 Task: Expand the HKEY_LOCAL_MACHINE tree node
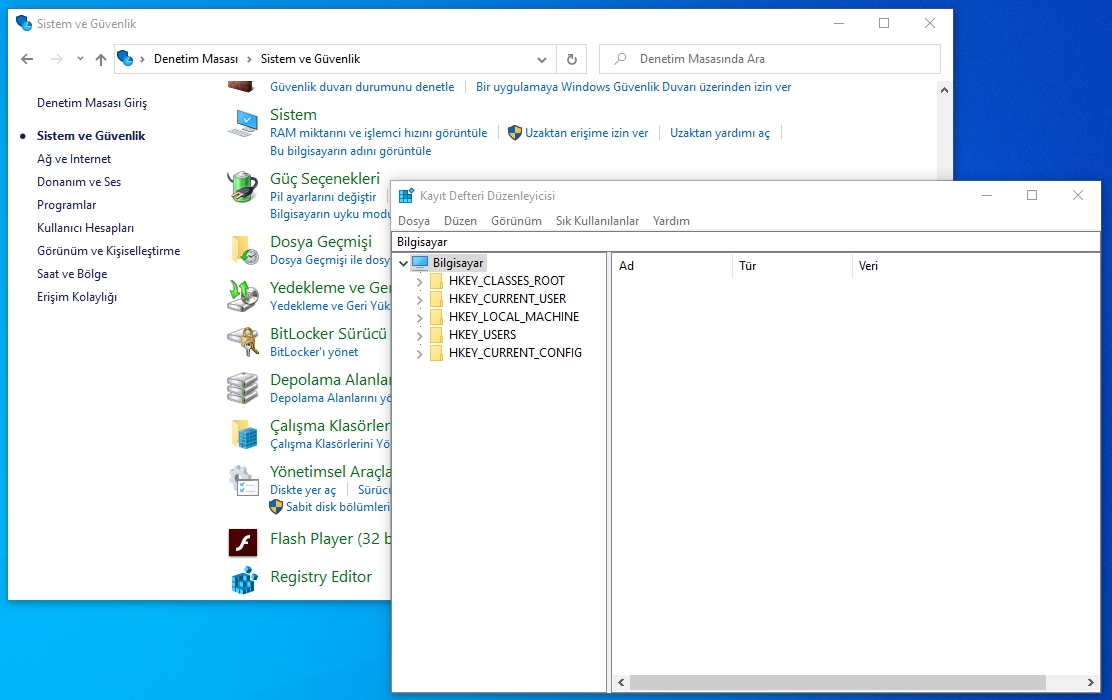420,316
